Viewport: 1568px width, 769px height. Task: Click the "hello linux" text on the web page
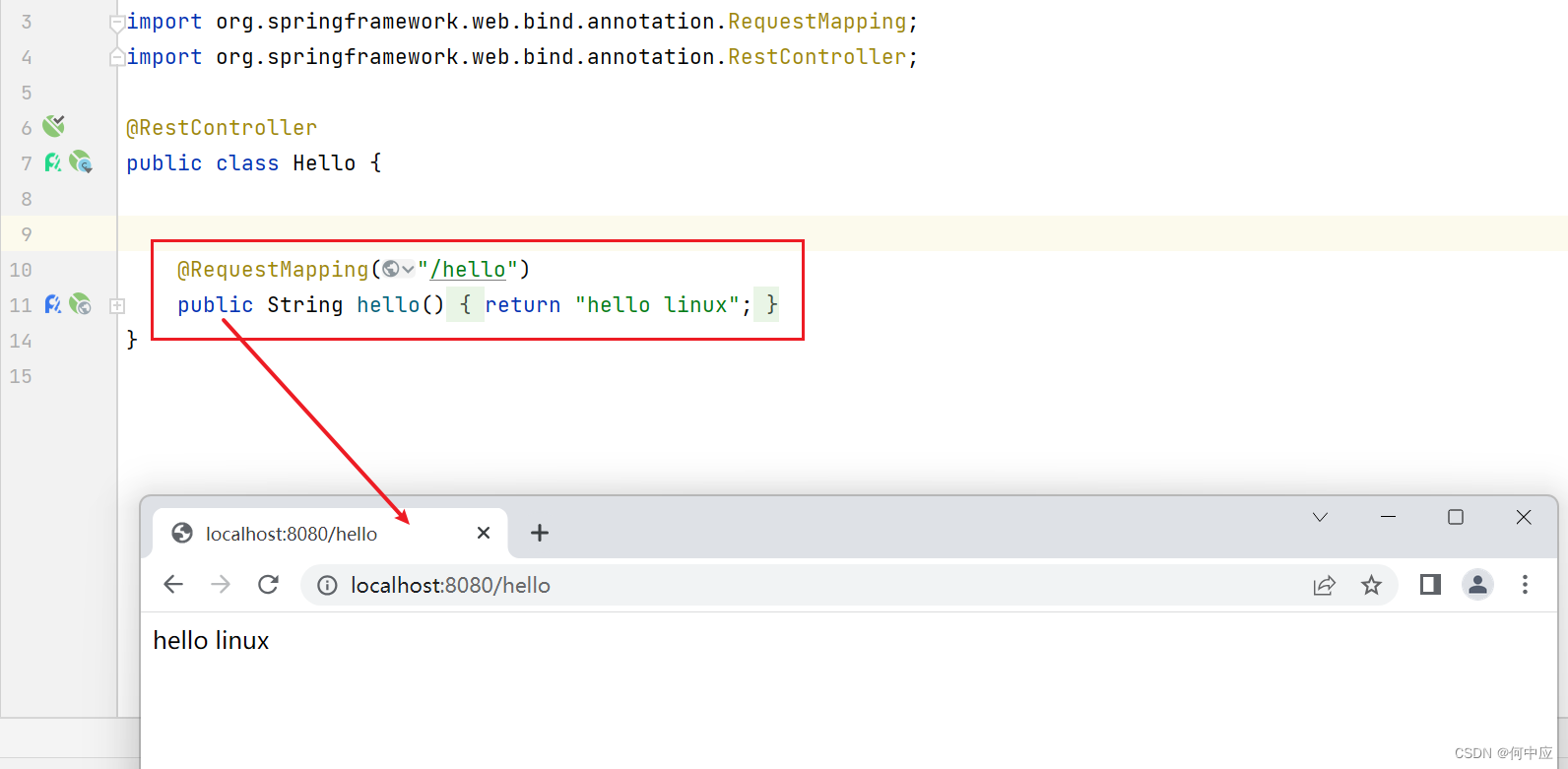(x=211, y=641)
